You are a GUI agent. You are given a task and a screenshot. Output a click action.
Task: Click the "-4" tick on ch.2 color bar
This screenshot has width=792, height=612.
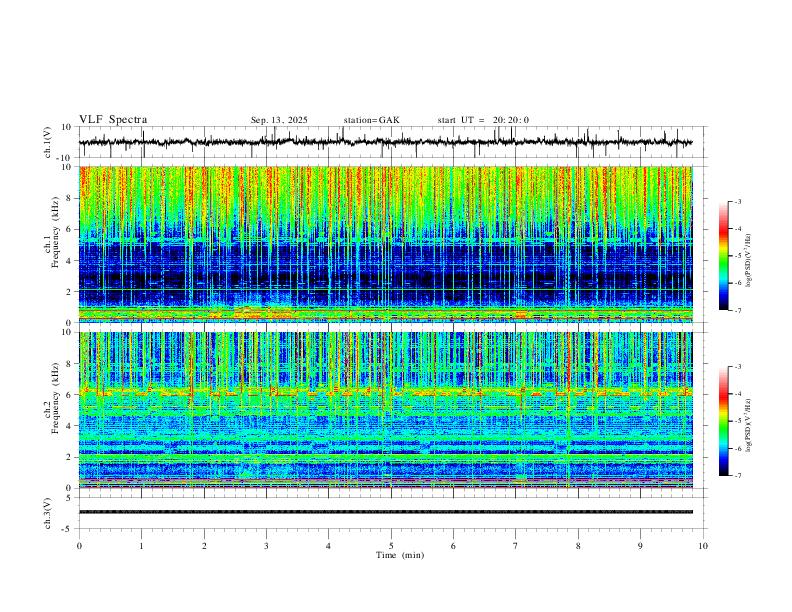pos(738,394)
